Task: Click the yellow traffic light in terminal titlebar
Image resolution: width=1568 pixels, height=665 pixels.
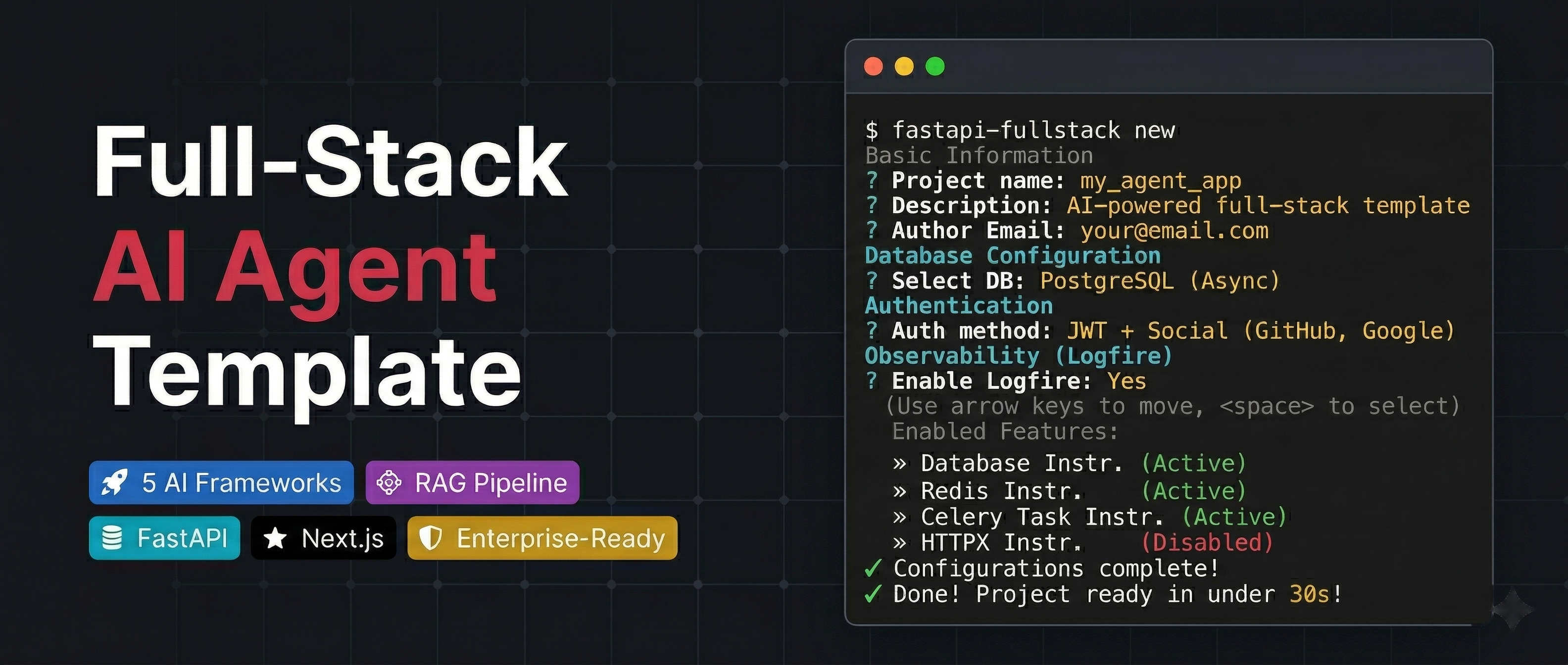Action: pos(905,67)
